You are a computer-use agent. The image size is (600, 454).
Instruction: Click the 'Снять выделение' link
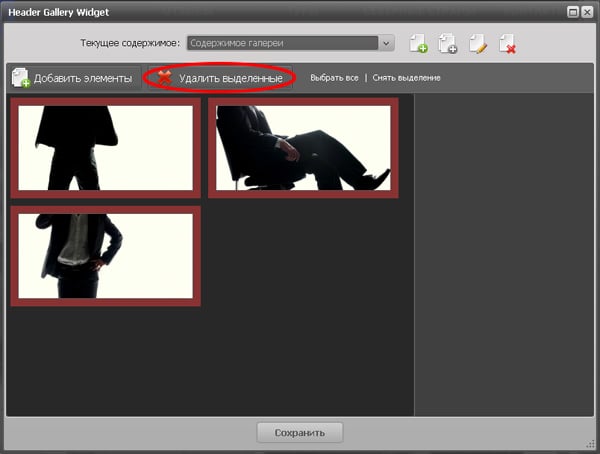[406, 78]
